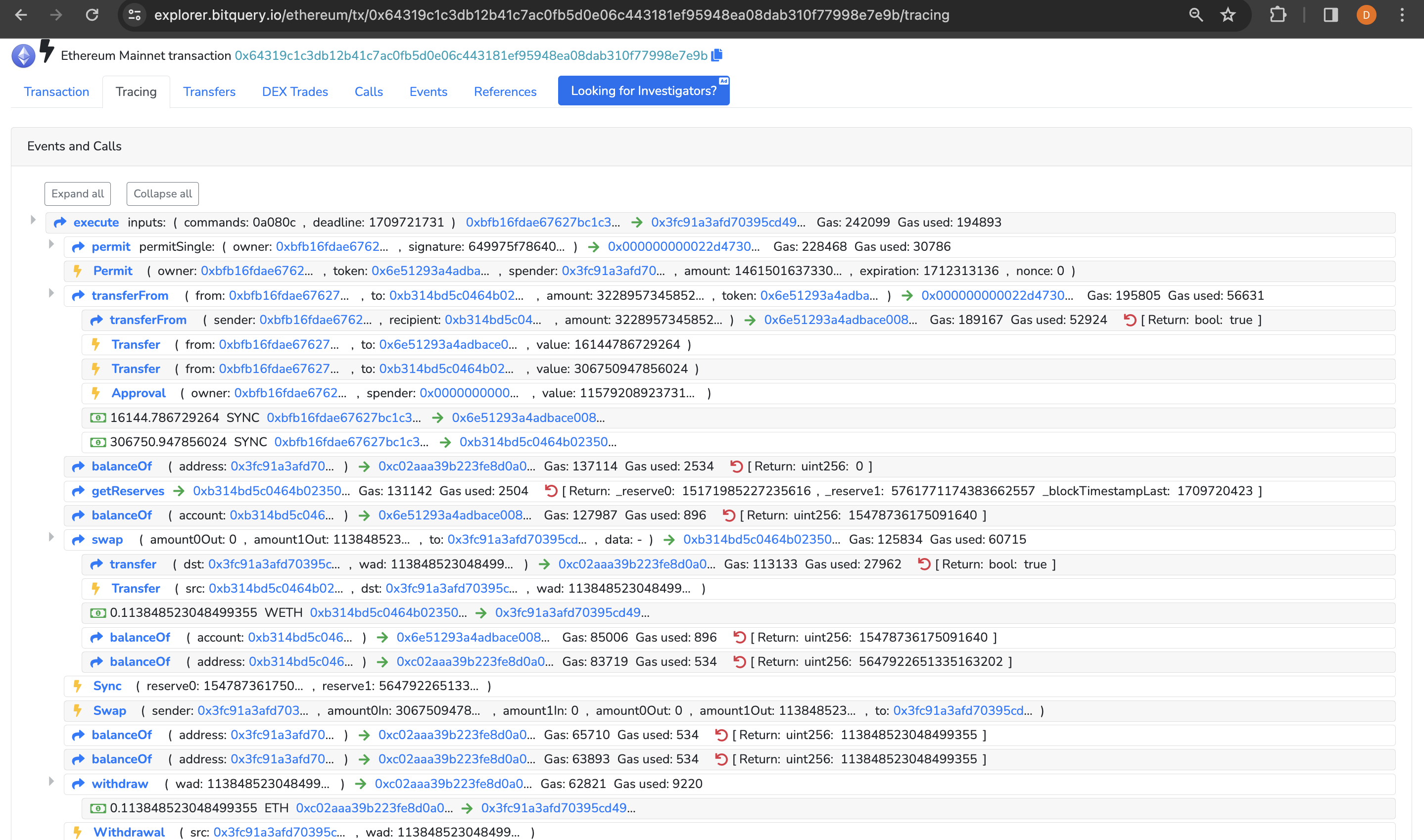Screen dimensions: 1424x840
Task: Collapse the execute call tree node
Action: (33, 220)
